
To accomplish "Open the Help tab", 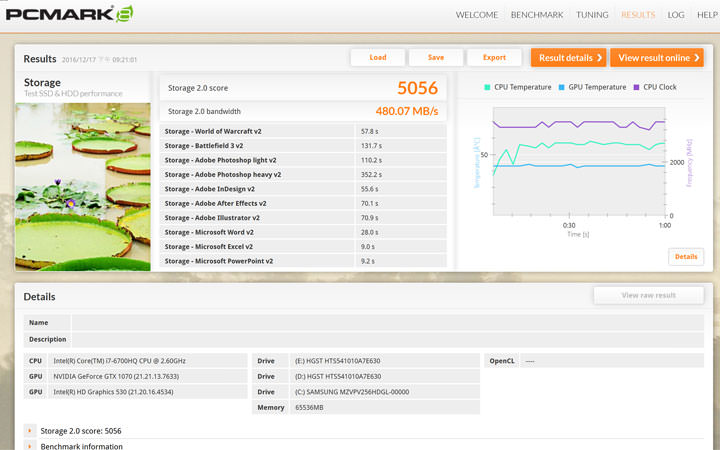I will point(706,15).
